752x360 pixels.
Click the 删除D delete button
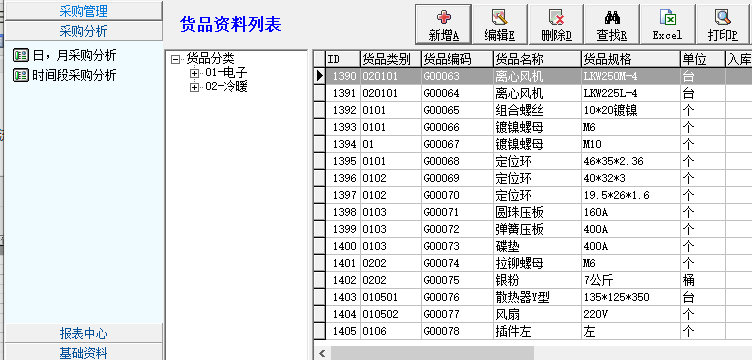555,24
